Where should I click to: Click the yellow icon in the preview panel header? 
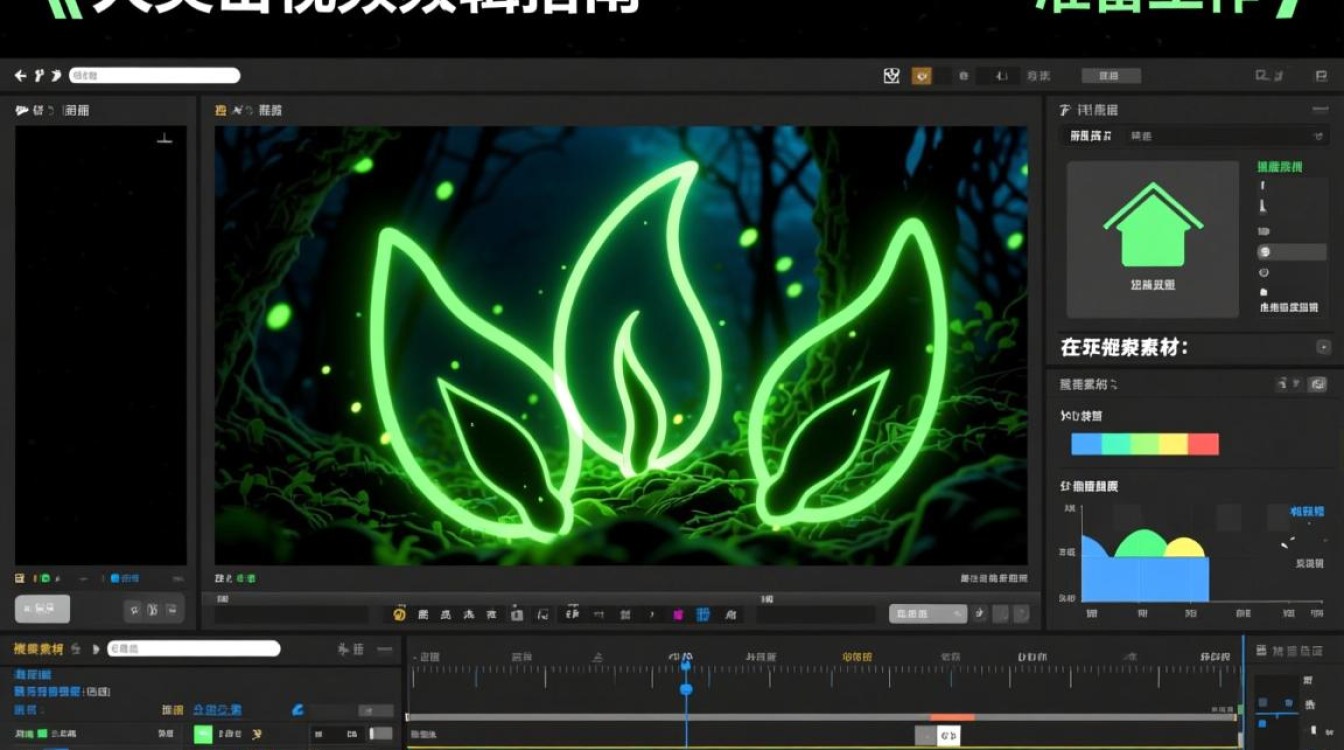click(x=221, y=110)
